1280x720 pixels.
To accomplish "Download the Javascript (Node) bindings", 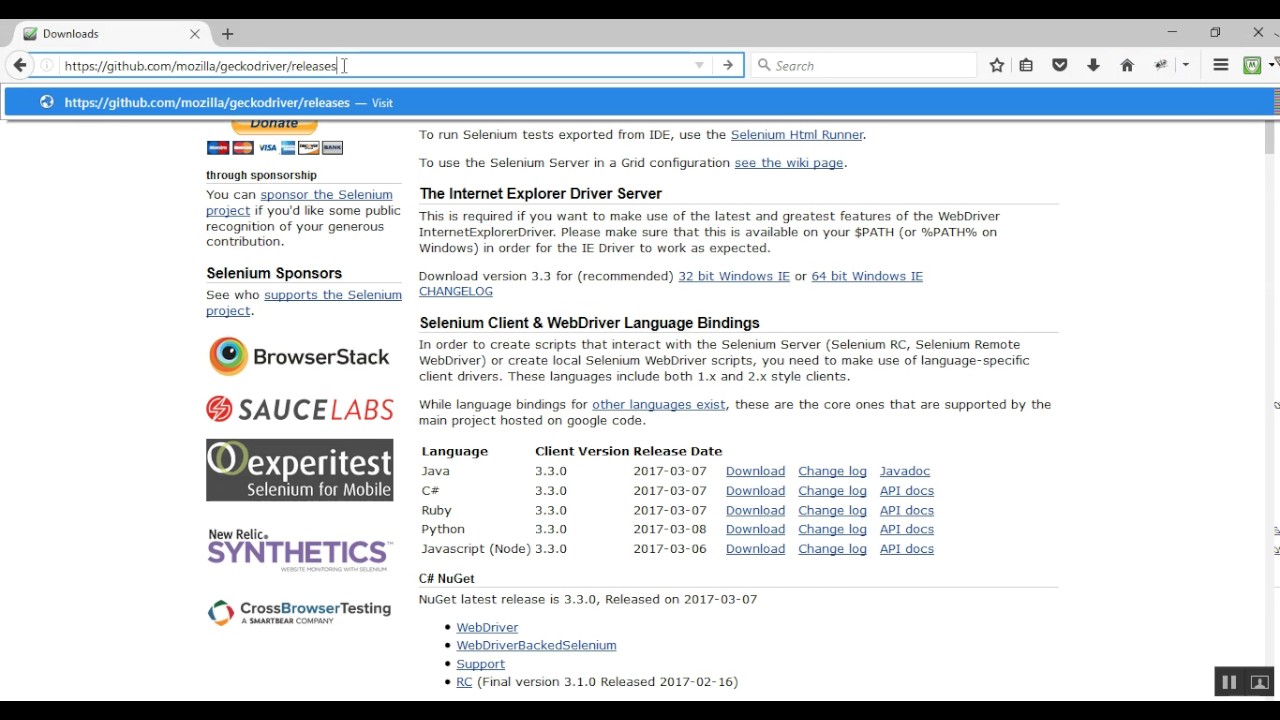I will point(755,549).
